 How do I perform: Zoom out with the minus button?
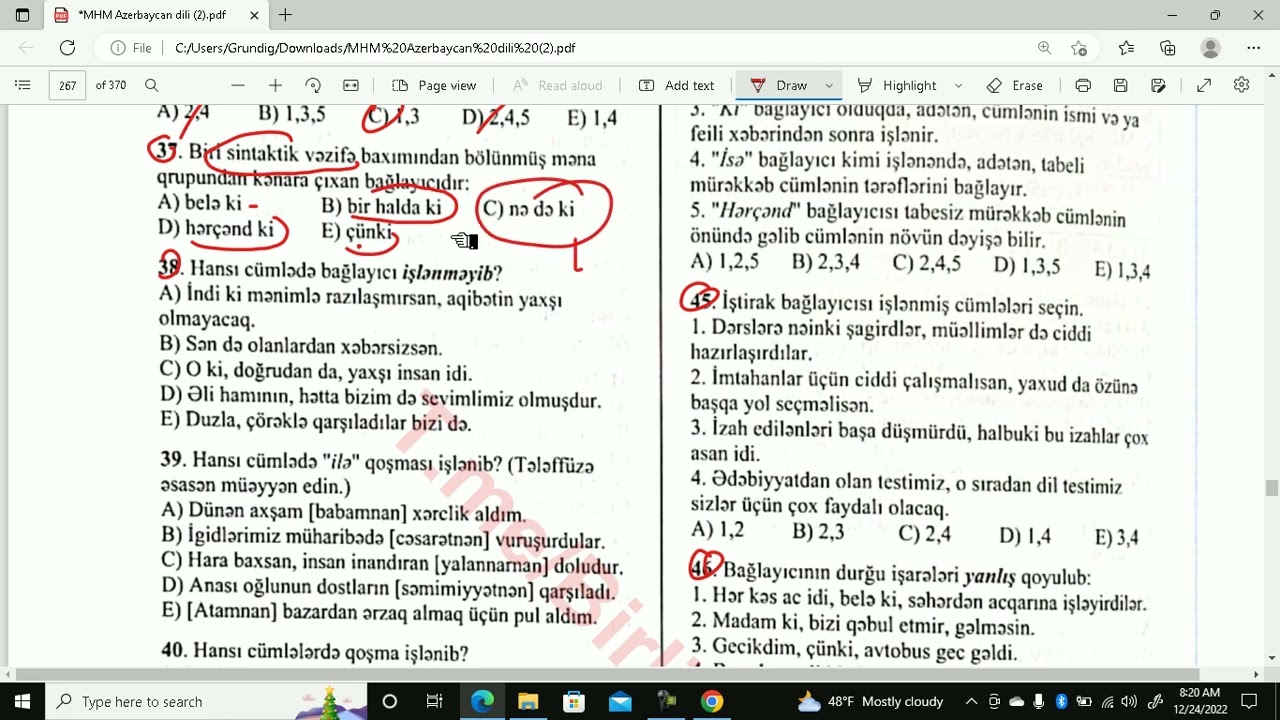tap(237, 85)
